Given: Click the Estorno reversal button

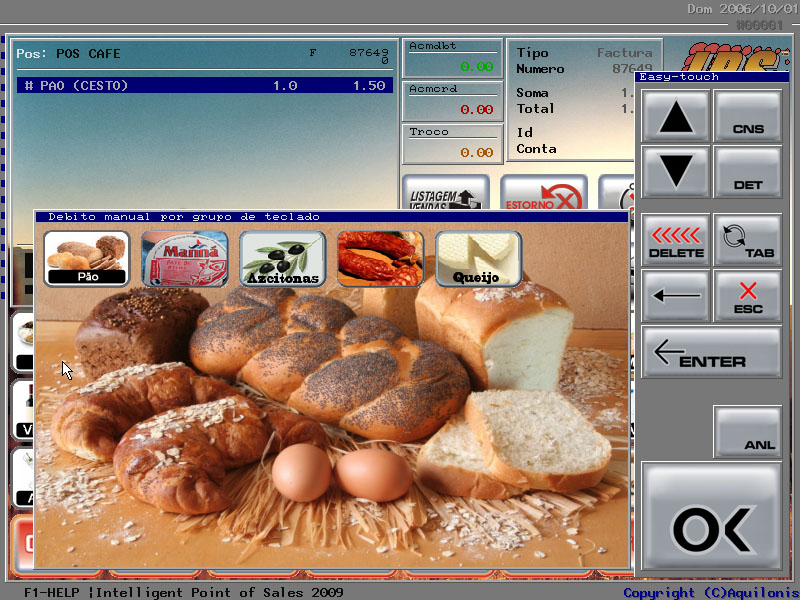Looking at the screenshot, I should coord(543,193).
